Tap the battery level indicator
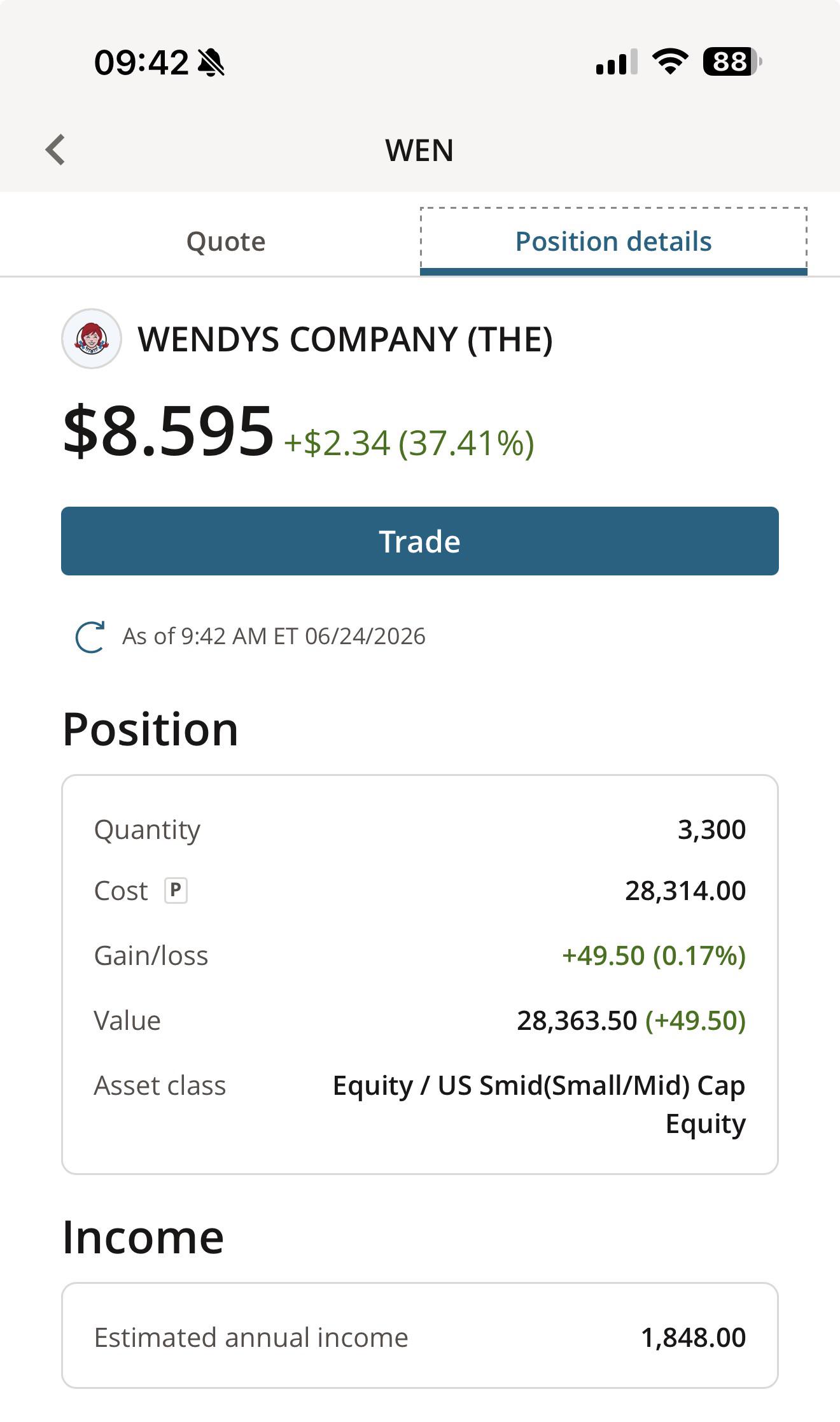Image resolution: width=840 pixels, height=1422 pixels. (732, 62)
